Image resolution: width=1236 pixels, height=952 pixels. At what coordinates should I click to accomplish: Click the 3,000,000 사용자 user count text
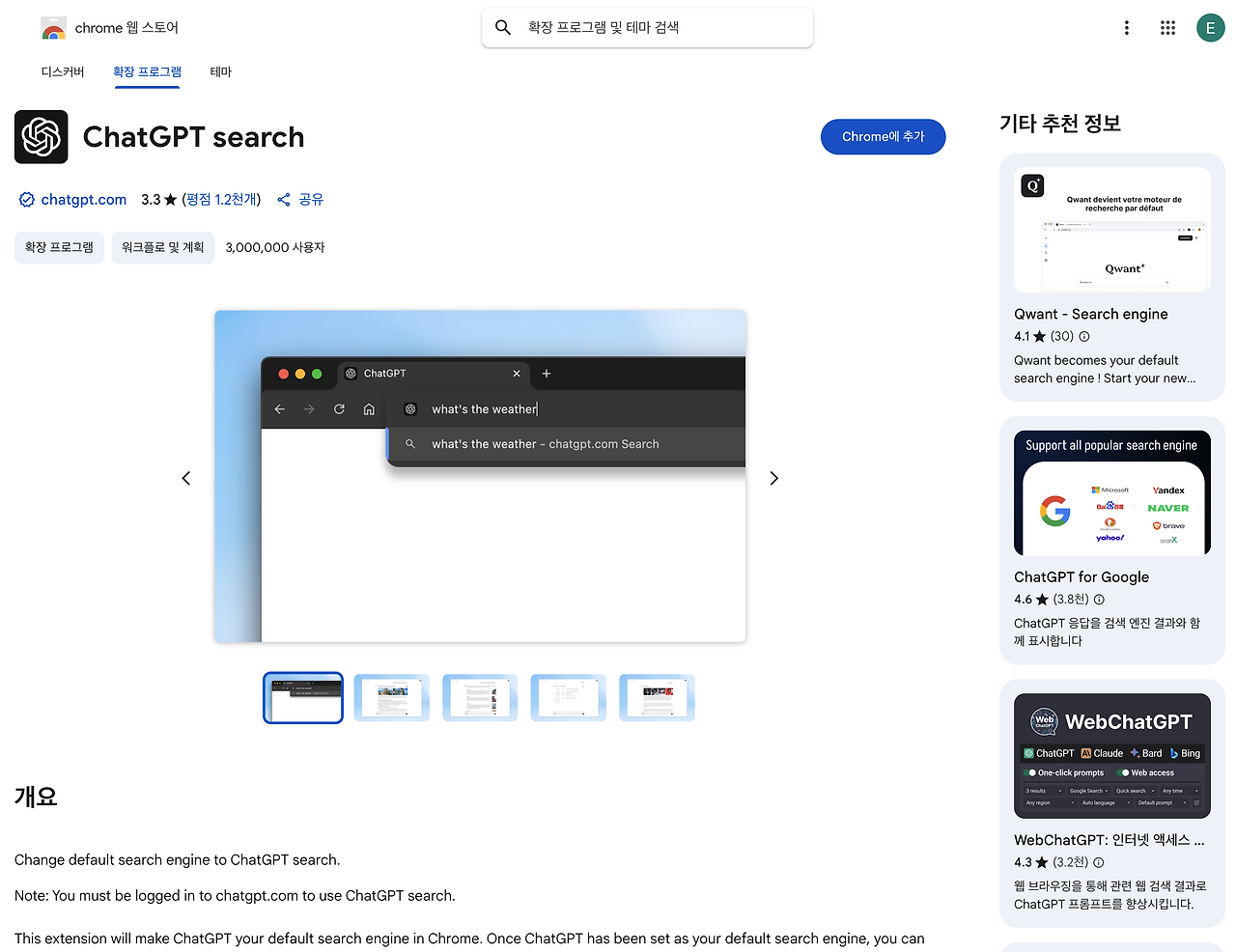275,248
